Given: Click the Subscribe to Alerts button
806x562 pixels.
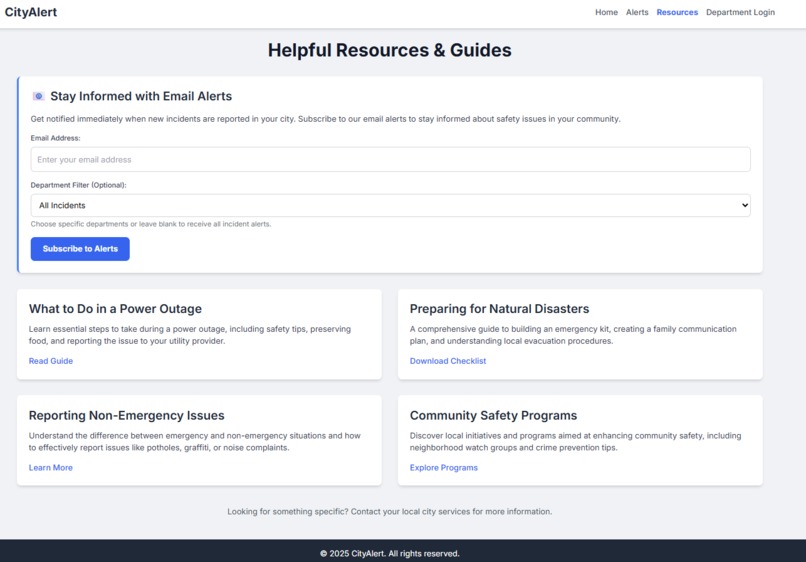Looking at the screenshot, I should tap(80, 249).
